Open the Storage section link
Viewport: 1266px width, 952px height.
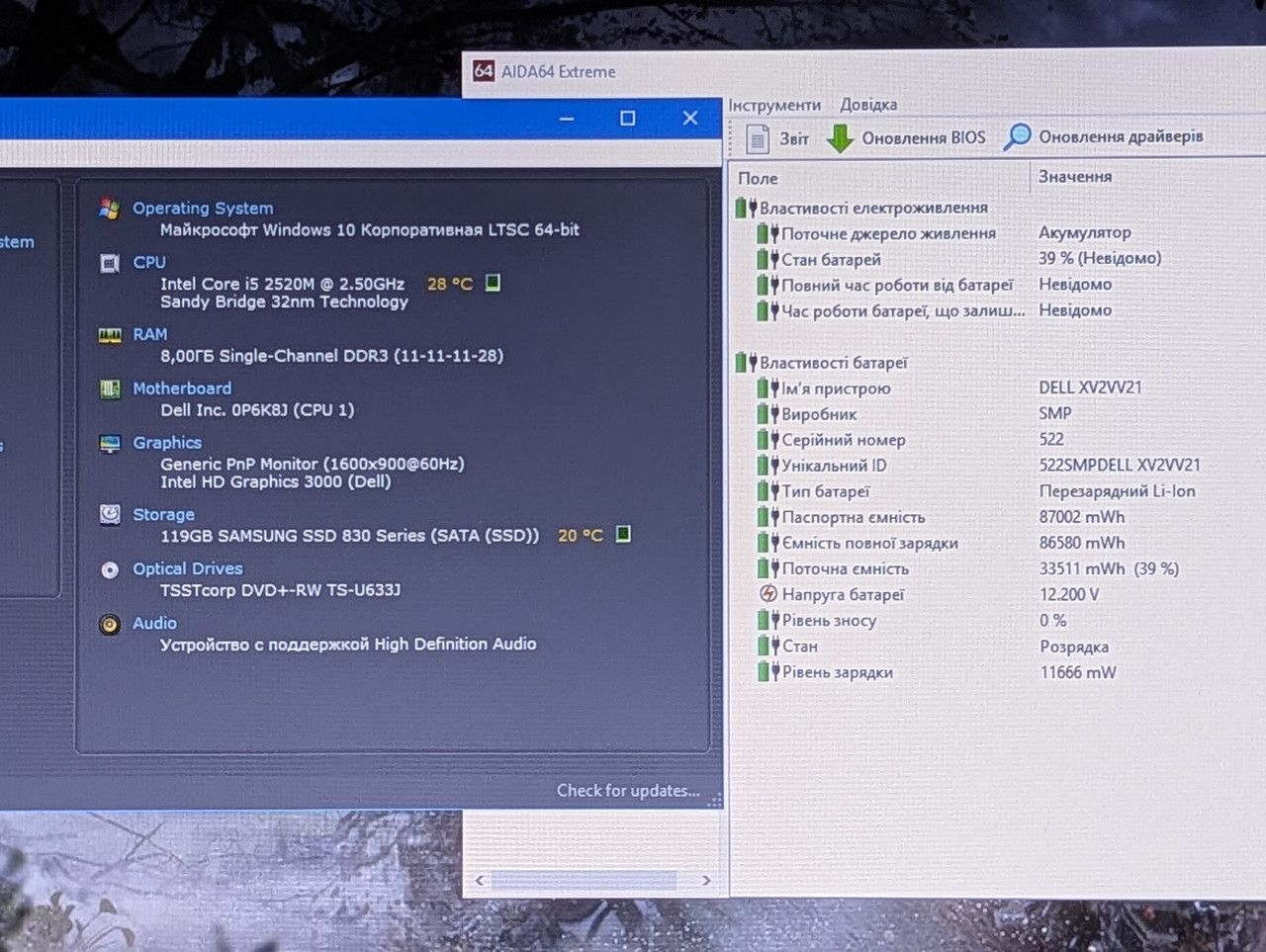point(163,515)
